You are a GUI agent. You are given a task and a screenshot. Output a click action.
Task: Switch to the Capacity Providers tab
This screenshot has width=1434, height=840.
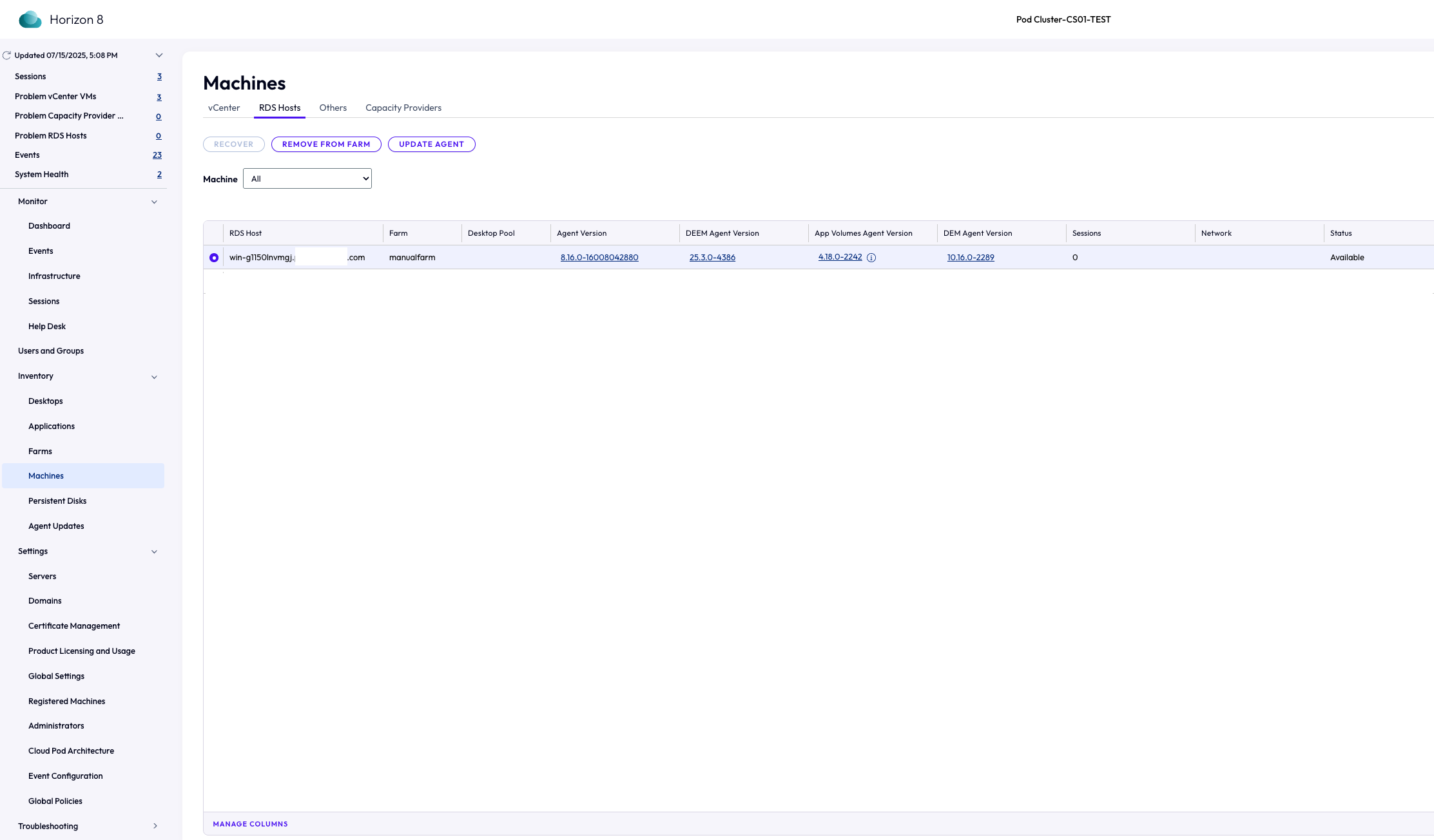pyautogui.click(x=403, y=108)
